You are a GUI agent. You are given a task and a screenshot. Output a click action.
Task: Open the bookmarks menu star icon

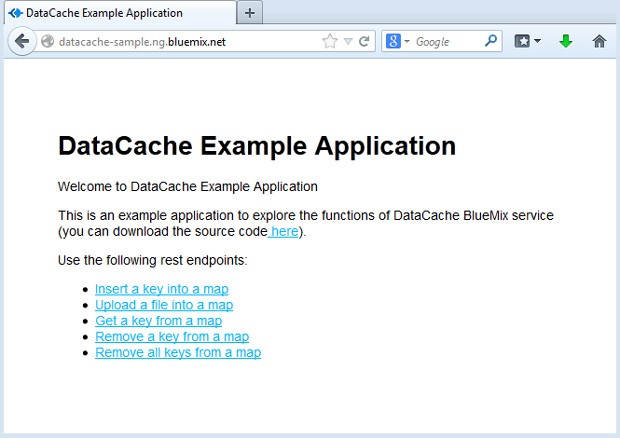point(522,41)
